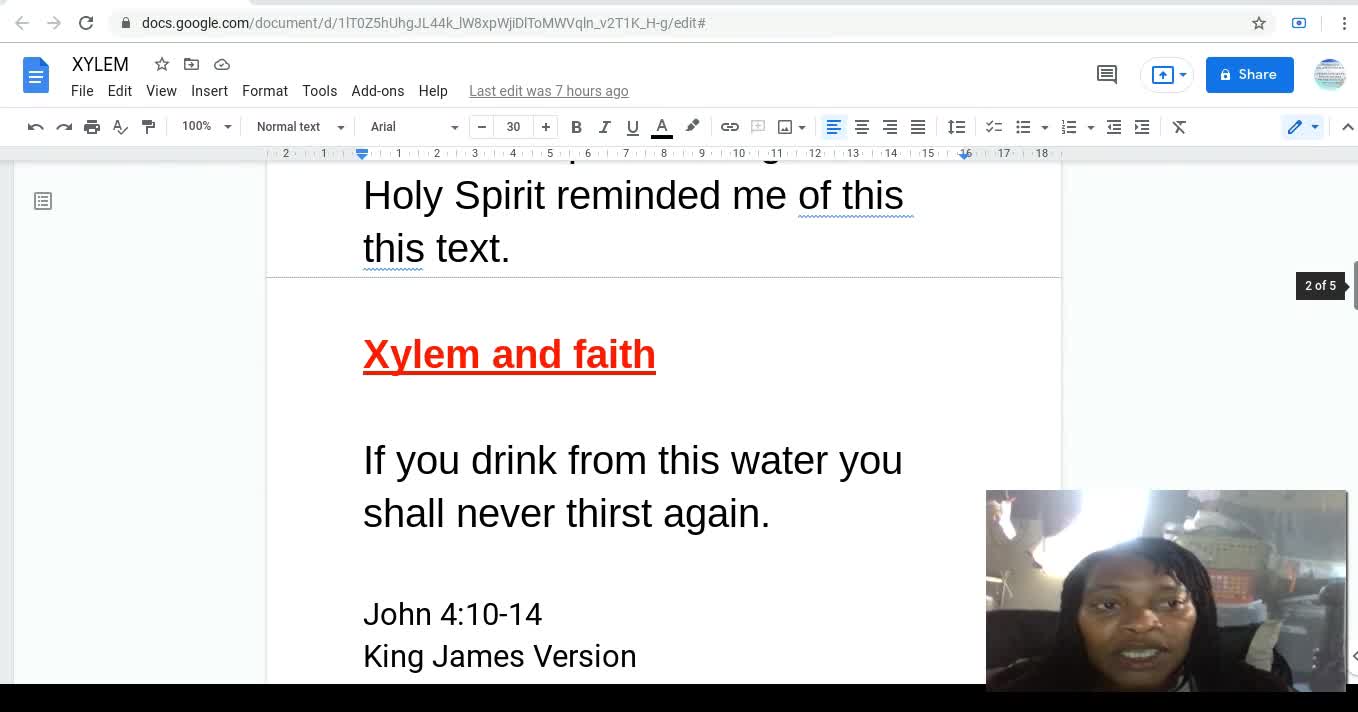Click the Google Docs home icon

(36, 75)
